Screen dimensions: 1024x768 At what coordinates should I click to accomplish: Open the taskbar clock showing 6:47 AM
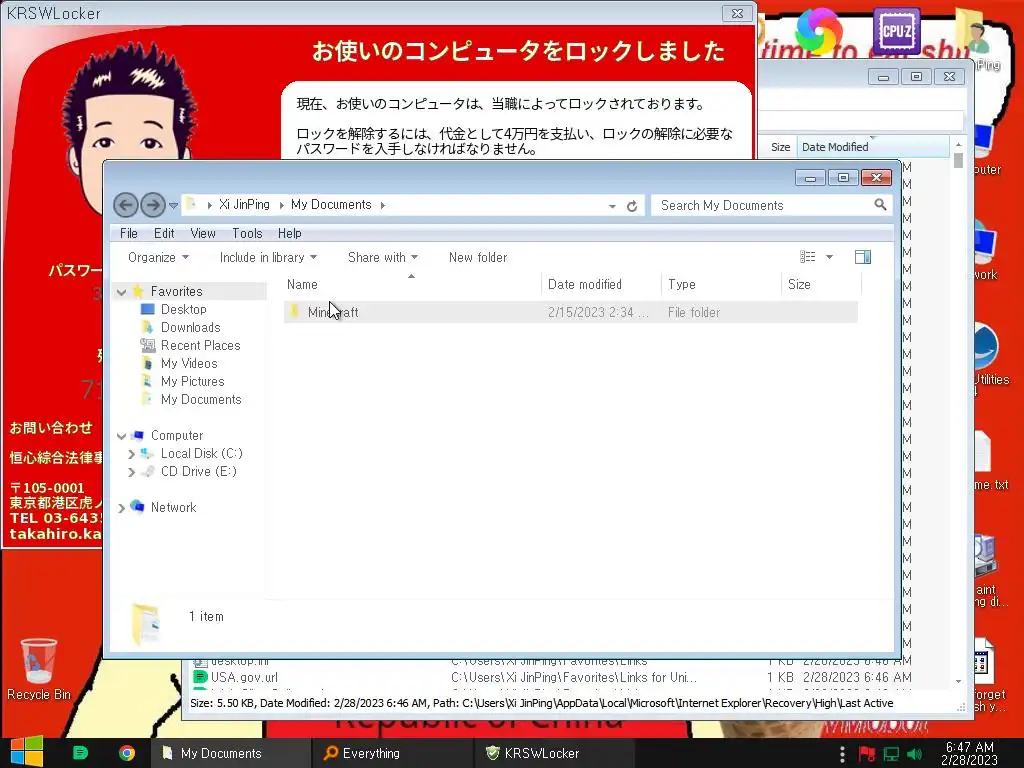969,753
